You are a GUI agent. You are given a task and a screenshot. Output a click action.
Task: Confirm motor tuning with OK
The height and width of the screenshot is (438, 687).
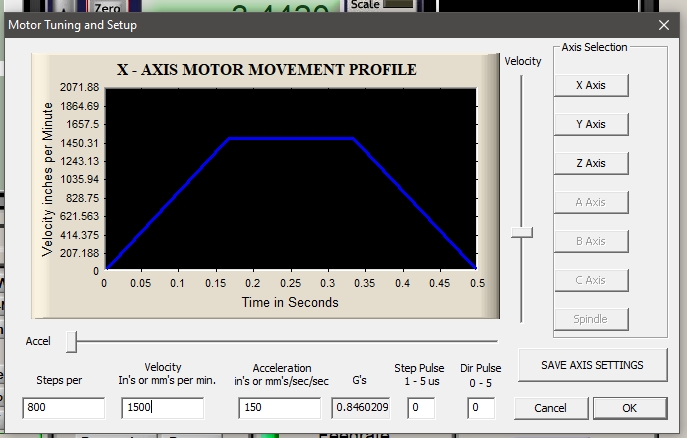[630, 408]
